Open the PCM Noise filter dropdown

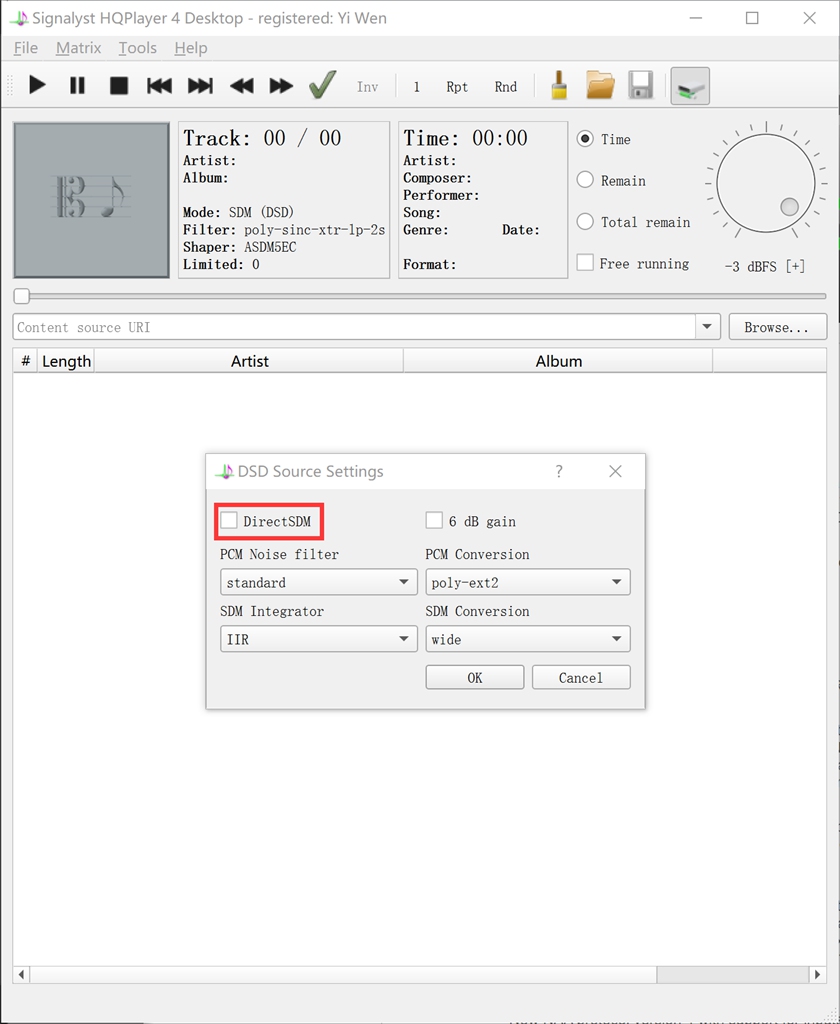pos(319,582)
